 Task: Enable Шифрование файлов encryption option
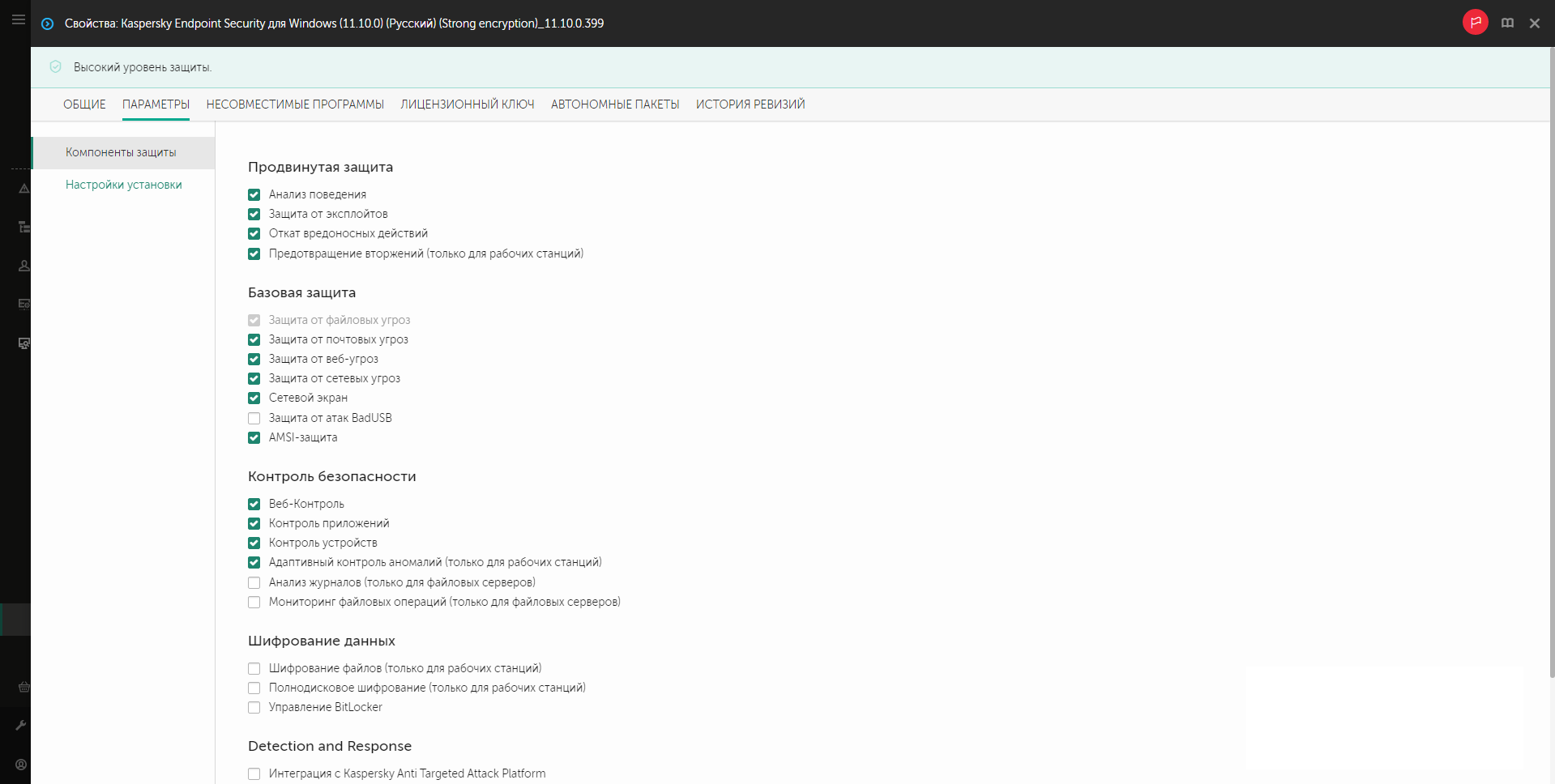click(x=254, y=668)
